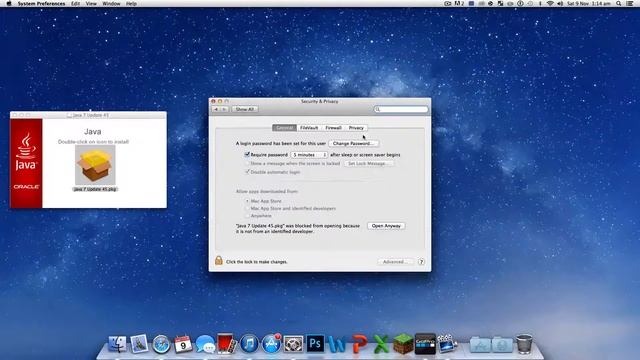The height and width of the screenshot is (360, 640).
Task: Select Mac App Store and identified developers
Action: click(247, 208)
